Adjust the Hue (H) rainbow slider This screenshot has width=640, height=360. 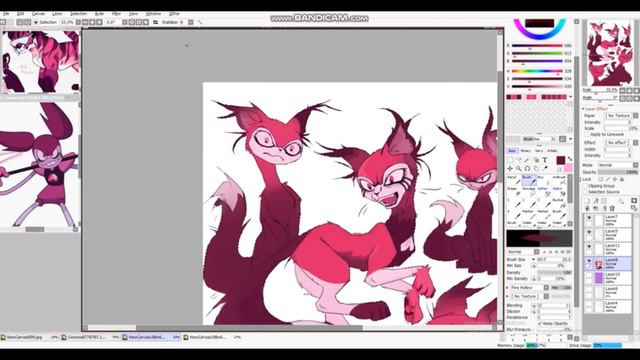point(537,71)
